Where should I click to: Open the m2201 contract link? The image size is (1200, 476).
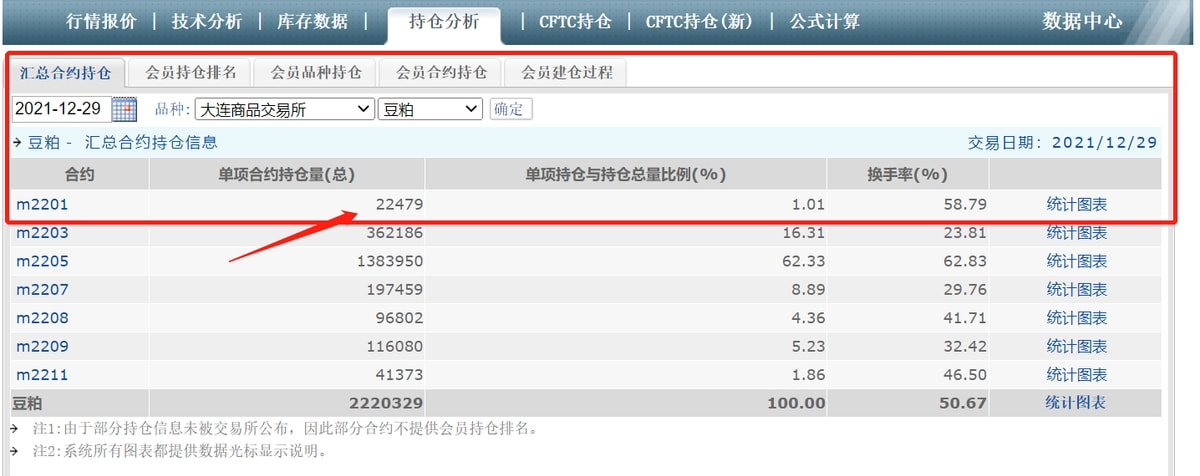42,204
